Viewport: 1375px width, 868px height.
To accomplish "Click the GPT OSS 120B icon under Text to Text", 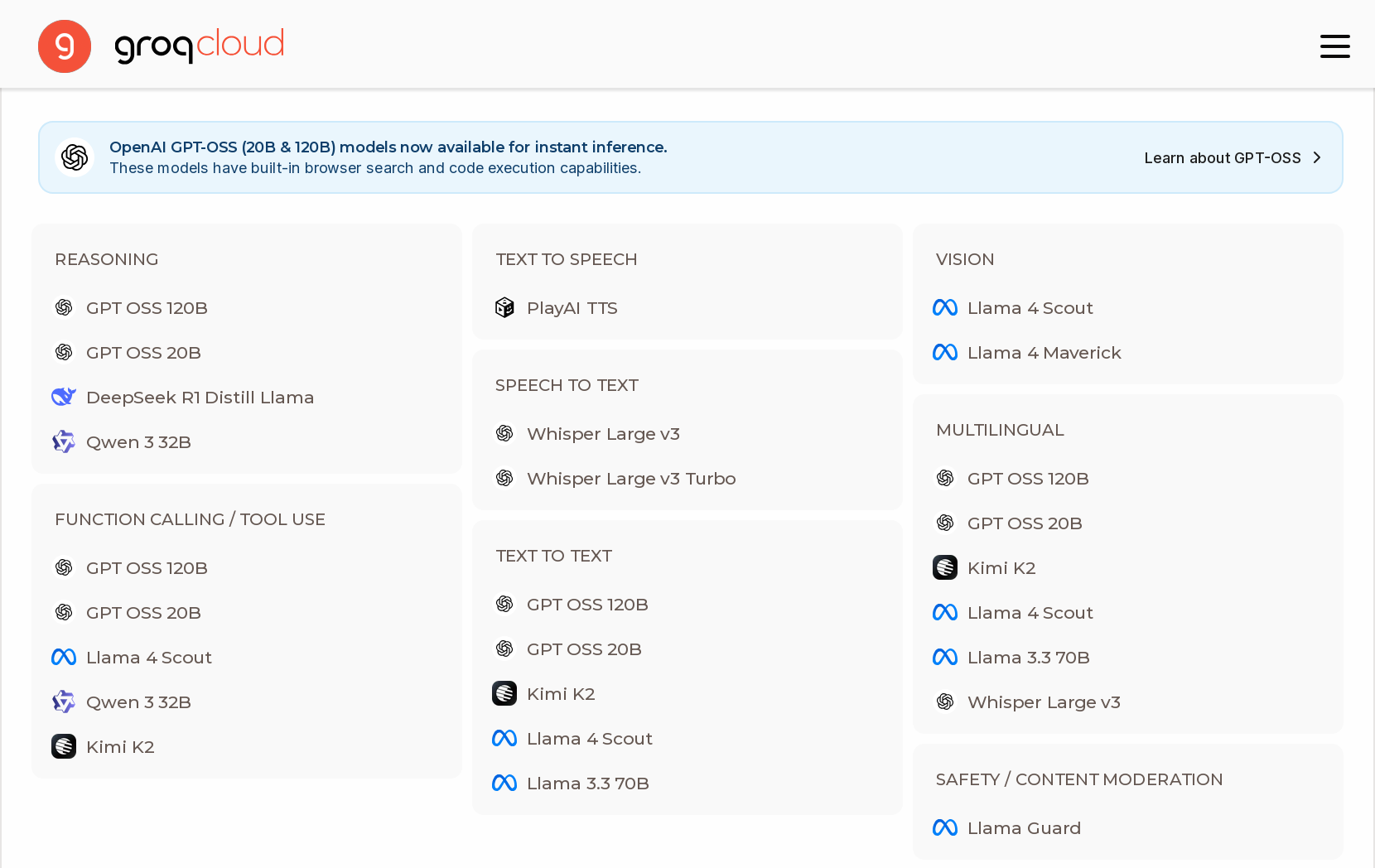I will [504, 605].
